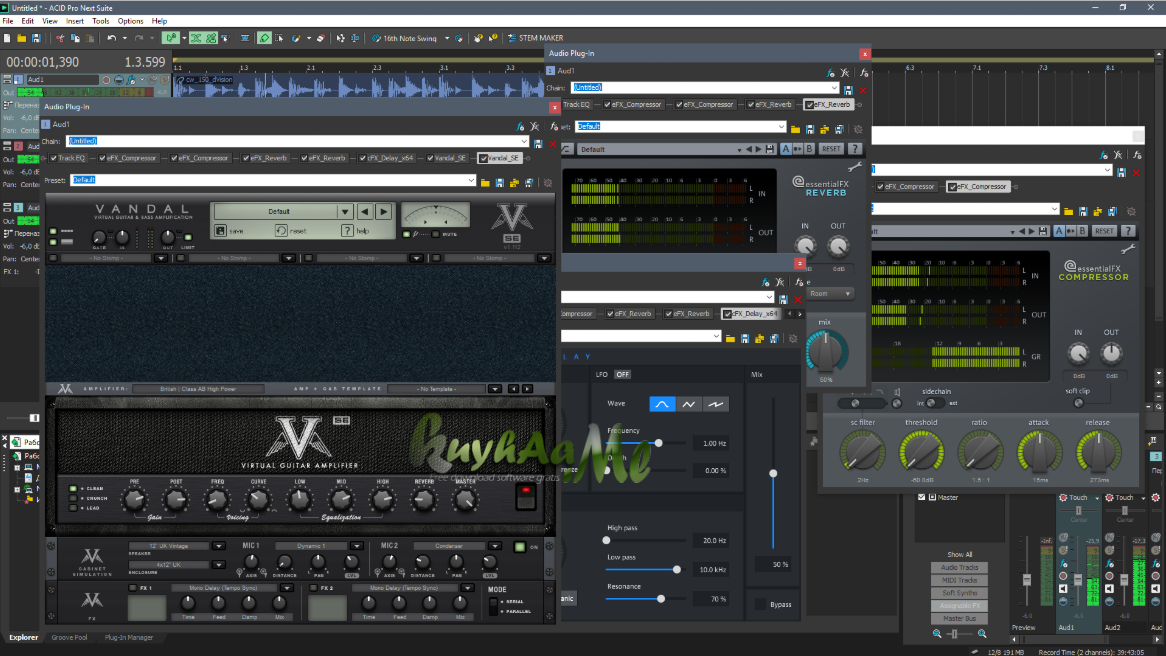
Task: Click the STEM MAKER toolbar button
Action: 535,38
